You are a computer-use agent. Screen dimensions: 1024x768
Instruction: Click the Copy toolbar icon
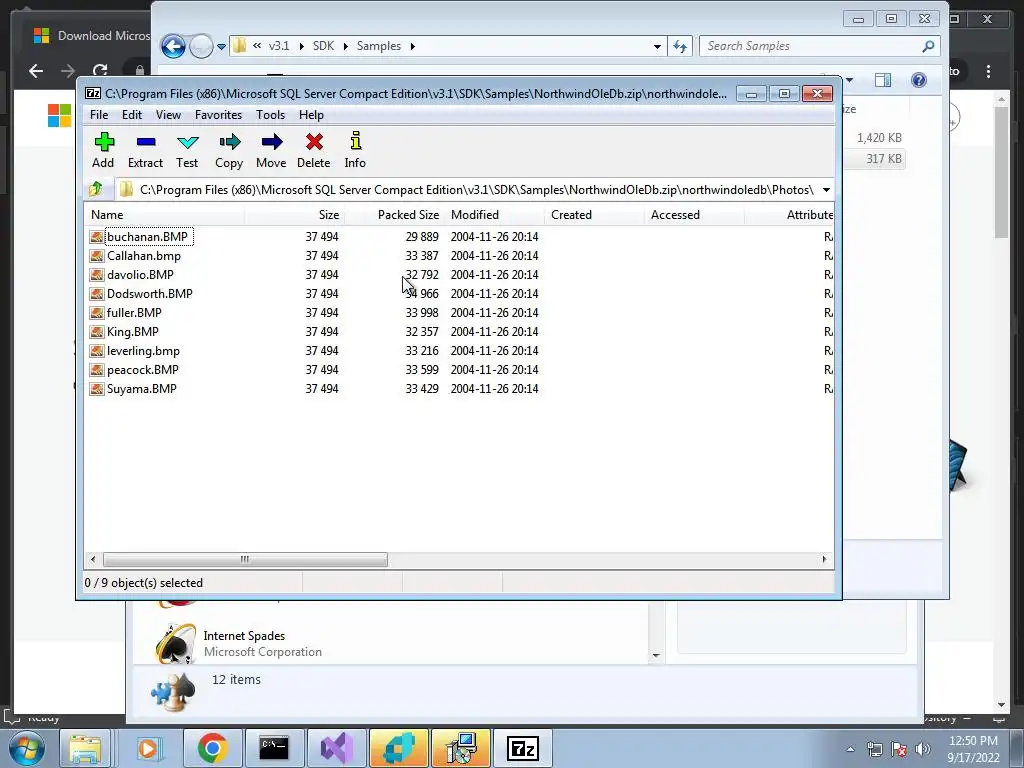pos(229,150)
